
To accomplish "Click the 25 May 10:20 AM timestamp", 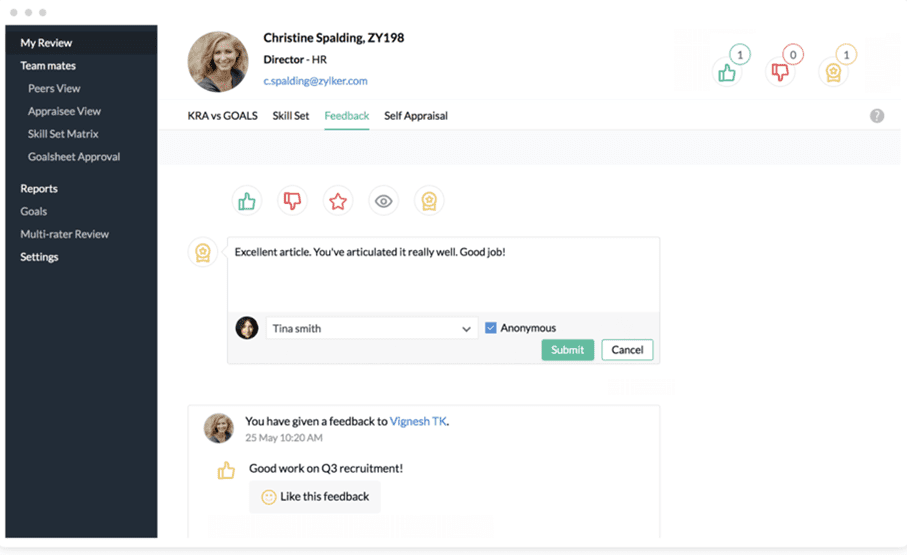I will click(284, 438).
